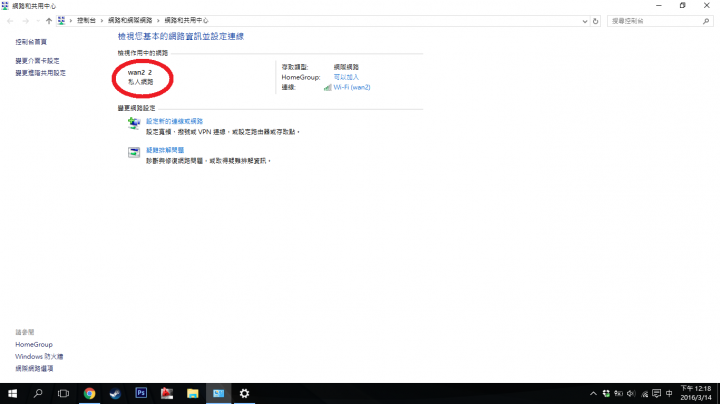Viewport: 720px width, 404px height.
Task: Open the Wi-Fi (wan2) connection link
Action: pyautogui.click(x=352, y=87)
